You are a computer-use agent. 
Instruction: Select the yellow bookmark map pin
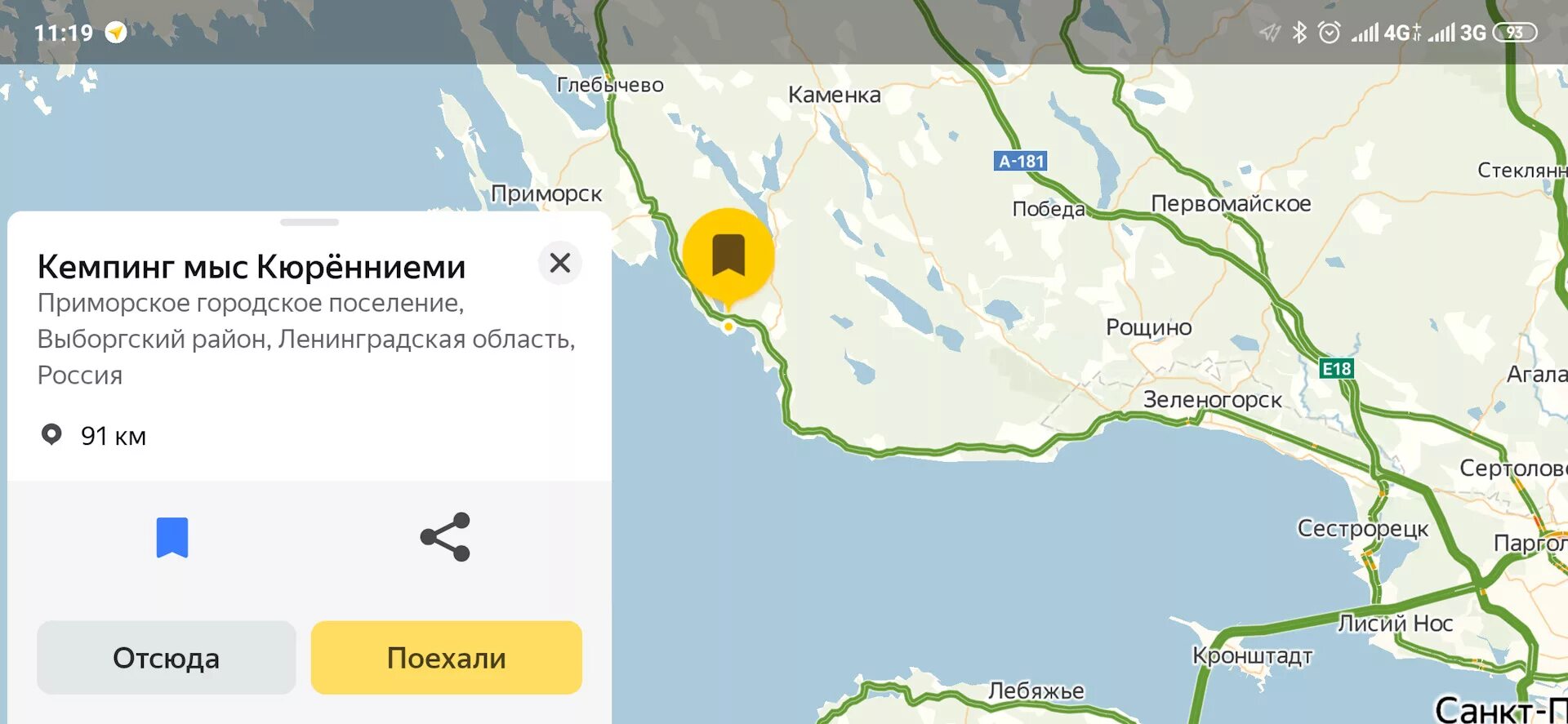coord(728,256)
